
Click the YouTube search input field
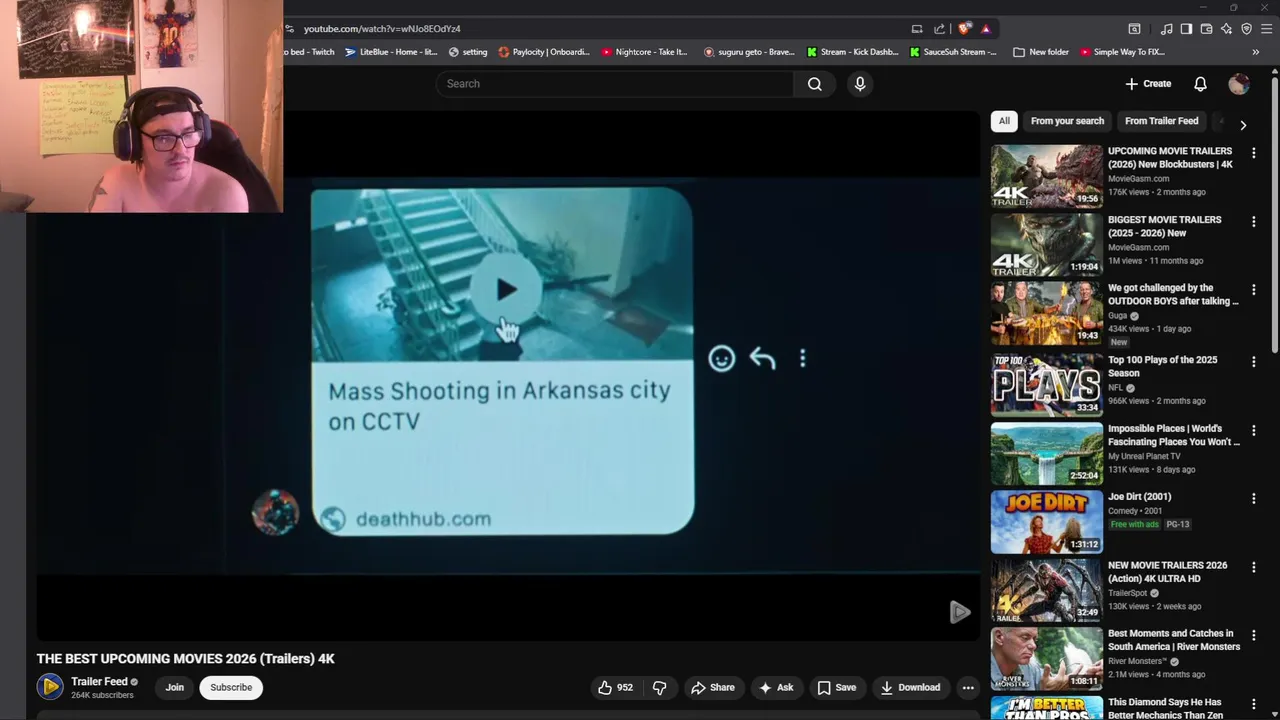(x=615, y=84)
